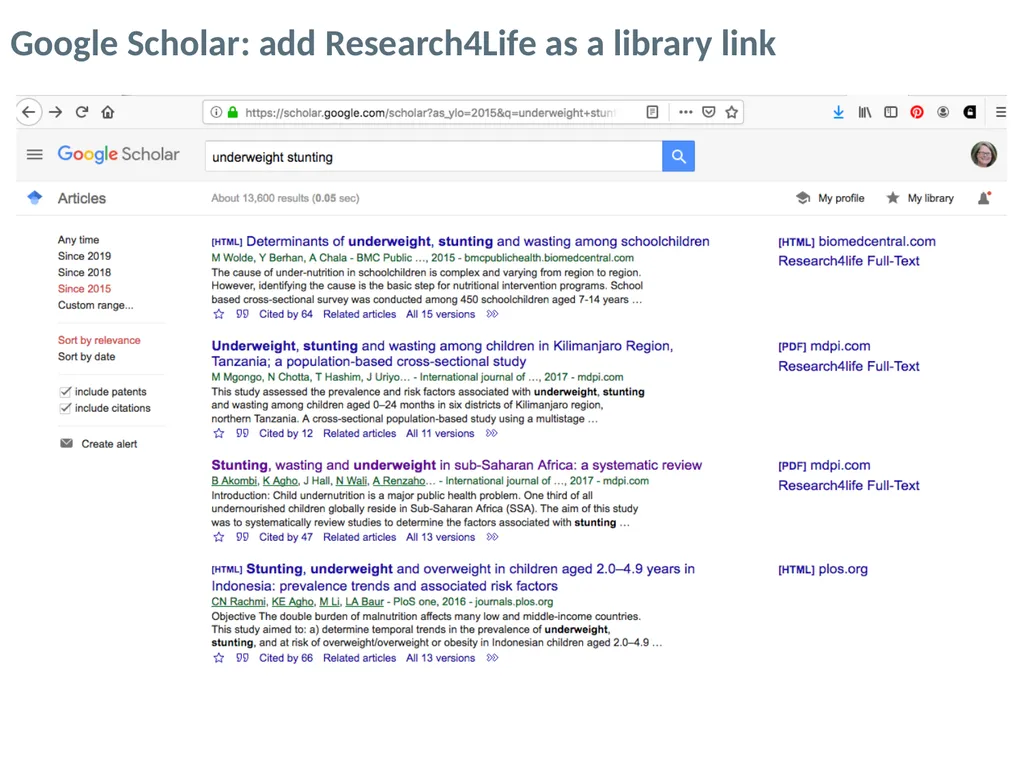Expand more options for Kilimanjaro article
The width and height of the screenshot is (1024, 768).
492,433
